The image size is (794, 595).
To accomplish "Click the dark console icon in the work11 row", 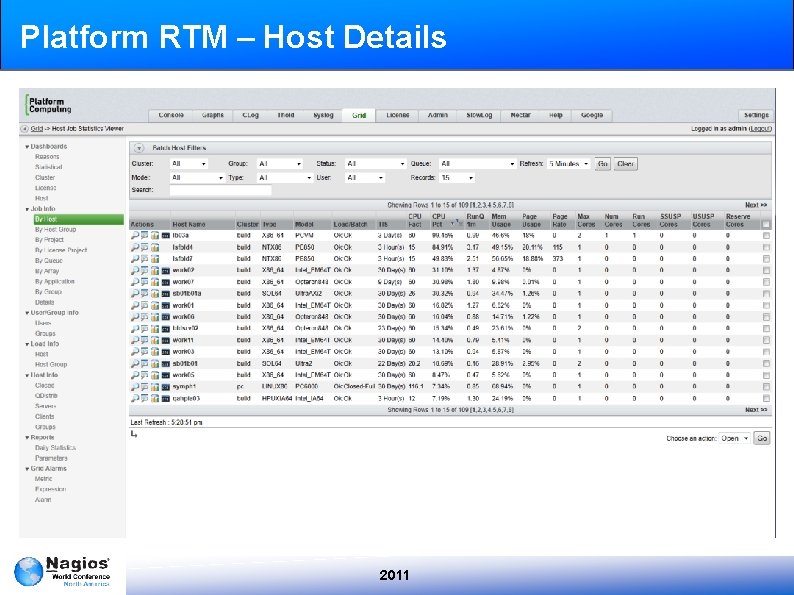I will [x=166, y=341].
